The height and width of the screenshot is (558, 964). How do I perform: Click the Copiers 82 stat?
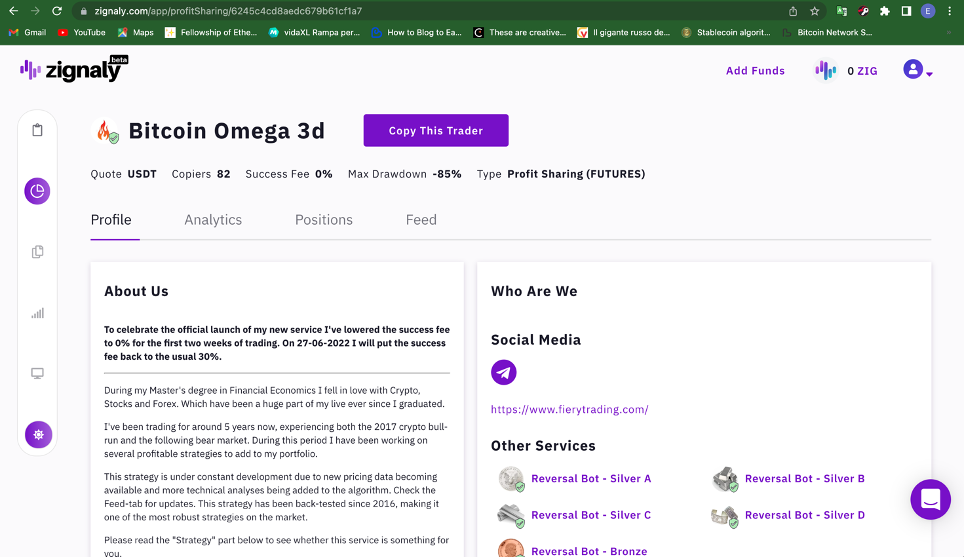201,174
